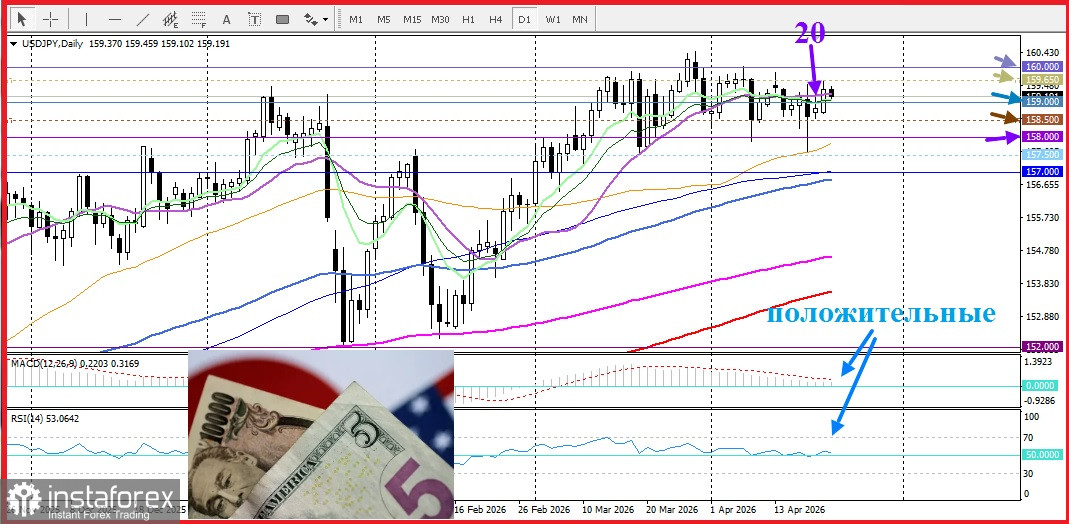Image resolution: width=1069 pixels, height=524 pixels.
Task: Switch to M30 timeframe
Action: (x=440, y=20)
